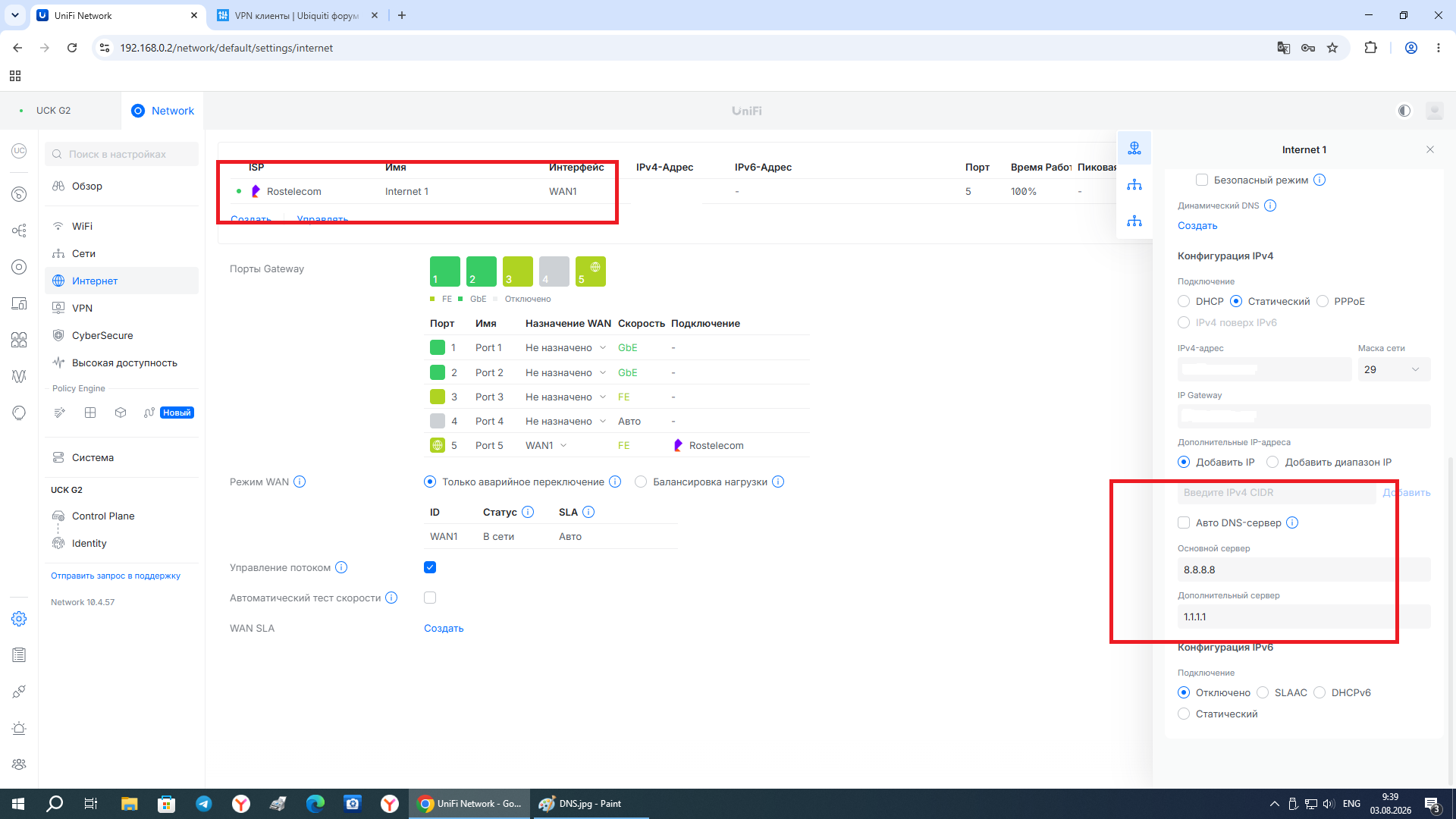1456x819 pixels.
Task: Open client devices icon in left rail
Action: (x=19, y=303)
